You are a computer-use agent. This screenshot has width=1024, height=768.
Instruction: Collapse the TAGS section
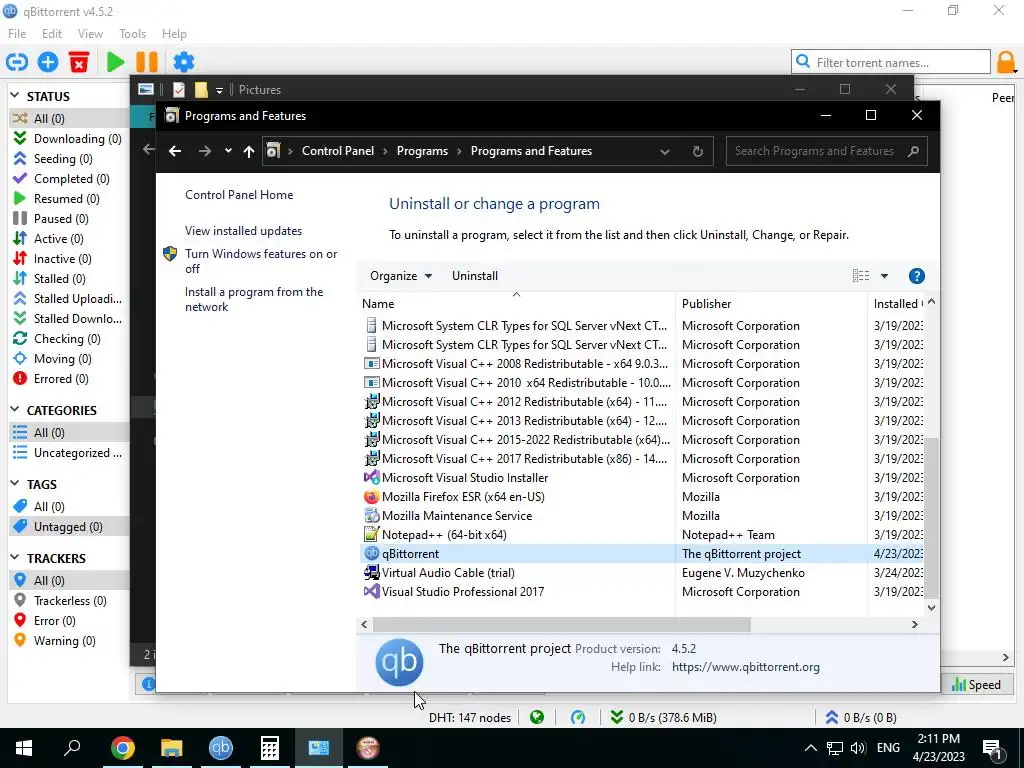click(x=14, y=484)
